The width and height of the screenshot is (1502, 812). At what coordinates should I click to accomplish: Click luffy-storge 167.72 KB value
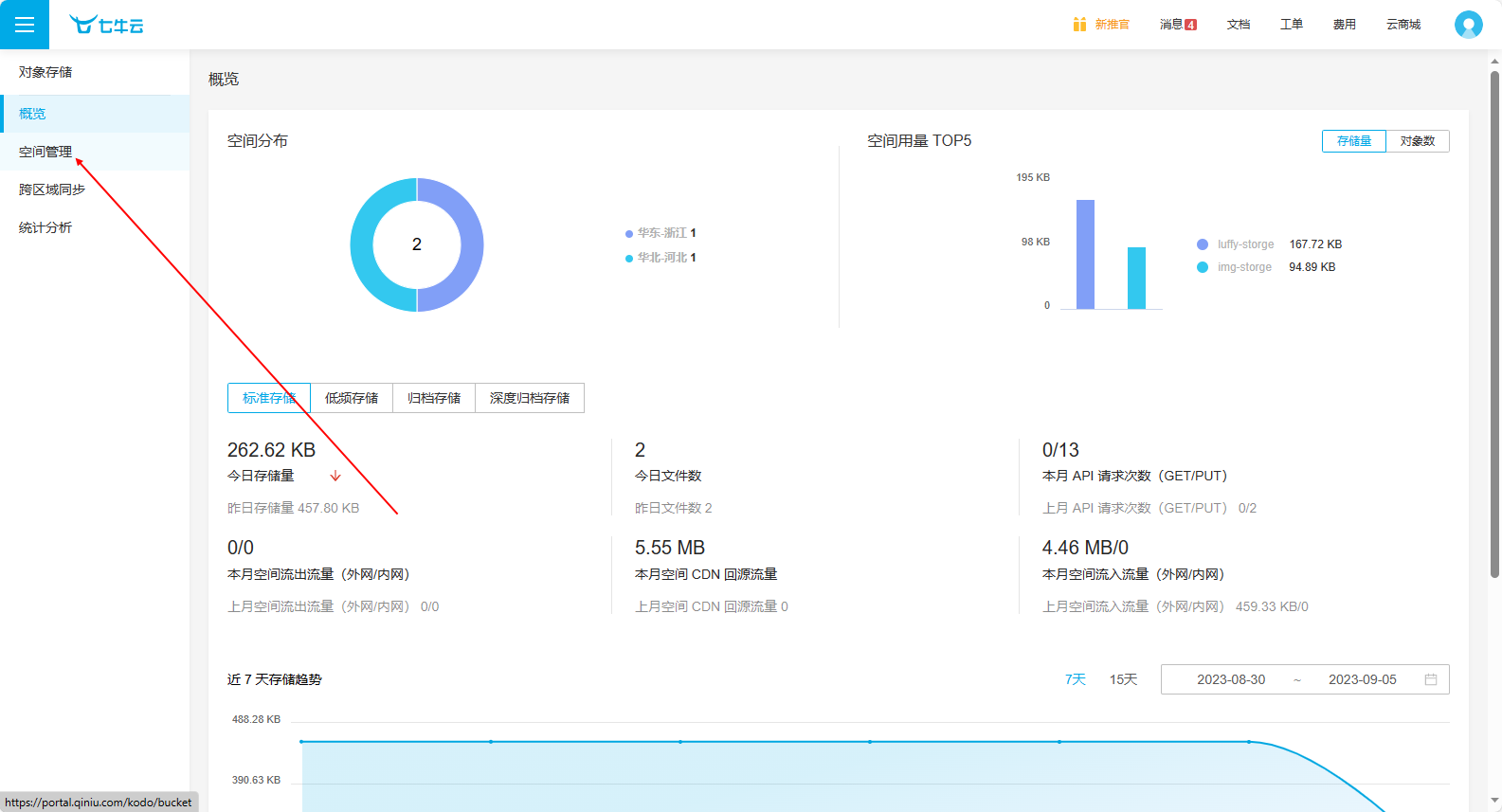point(1315,244)
